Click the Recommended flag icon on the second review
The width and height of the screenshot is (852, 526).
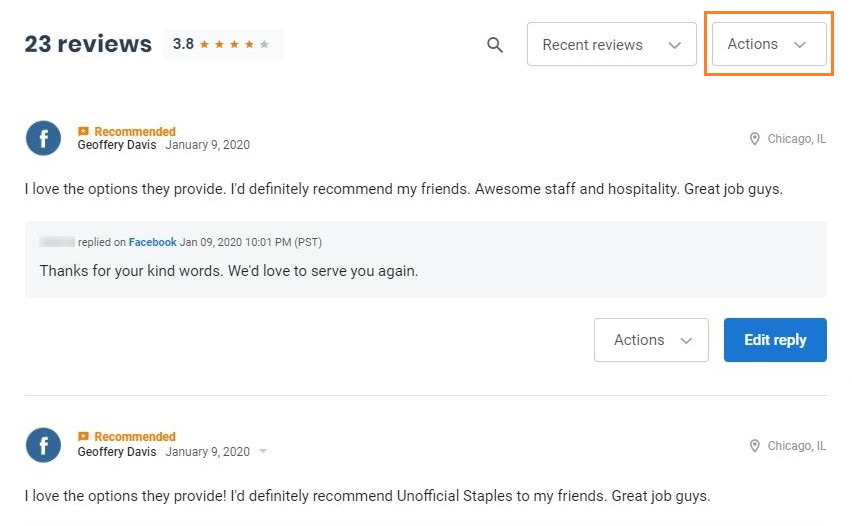(84, 437)
